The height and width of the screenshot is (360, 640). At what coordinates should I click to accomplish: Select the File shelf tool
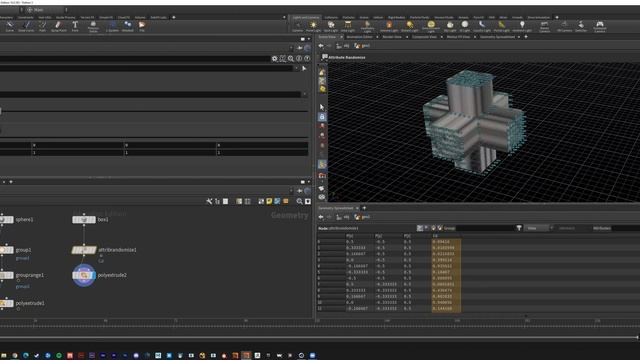[142, 27]
